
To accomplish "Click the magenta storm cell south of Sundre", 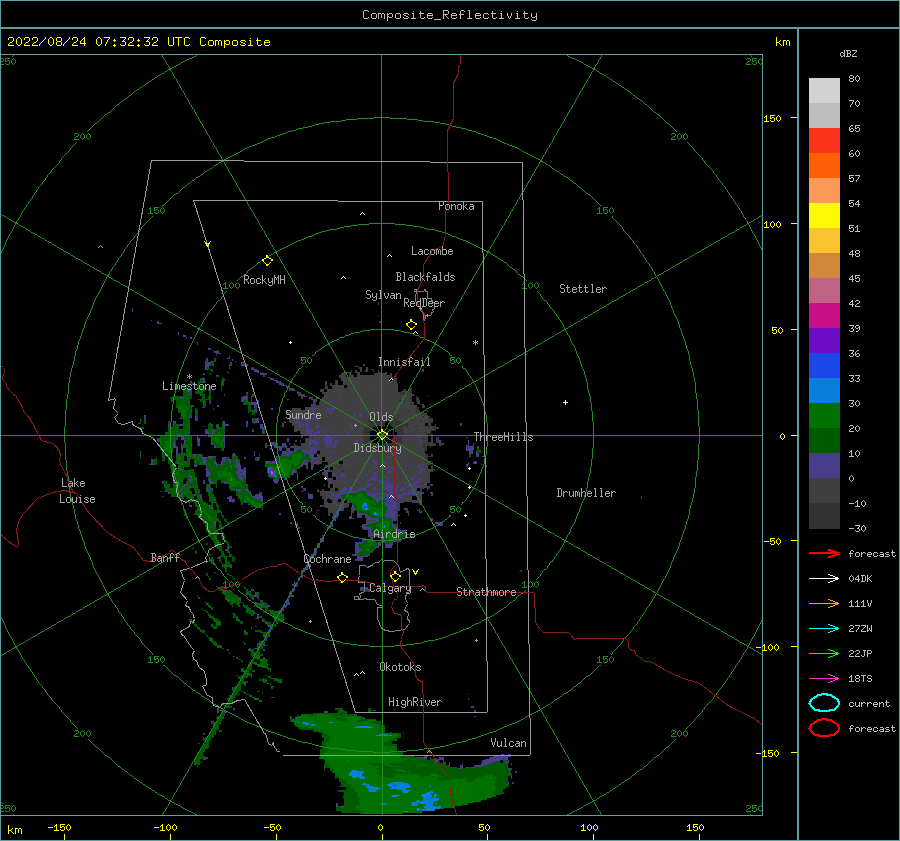I will click(271, 472).
